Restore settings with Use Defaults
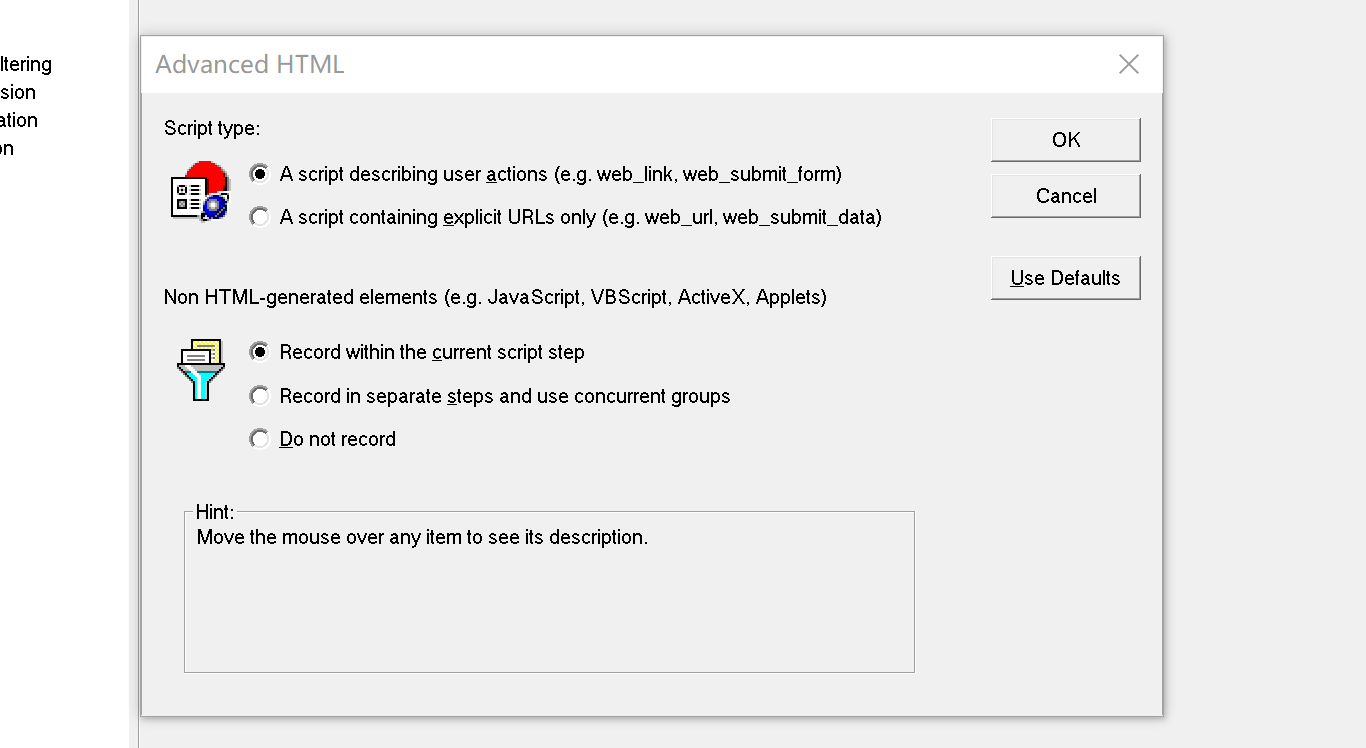1366x748 pixels. point(1066,278)
